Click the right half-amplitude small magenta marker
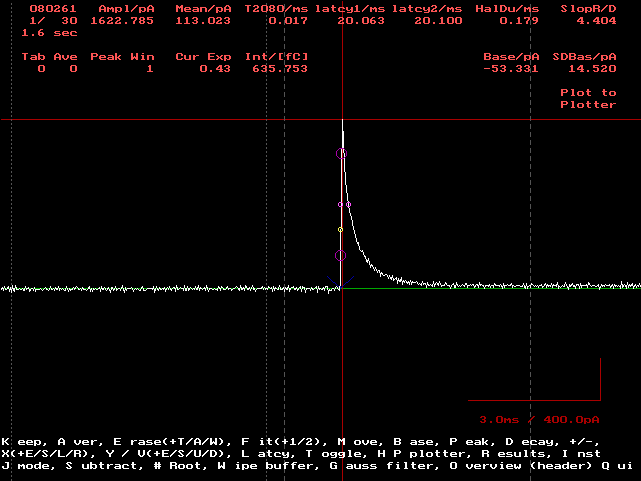Viewport: 641px width, 481px height. (348, 204)
